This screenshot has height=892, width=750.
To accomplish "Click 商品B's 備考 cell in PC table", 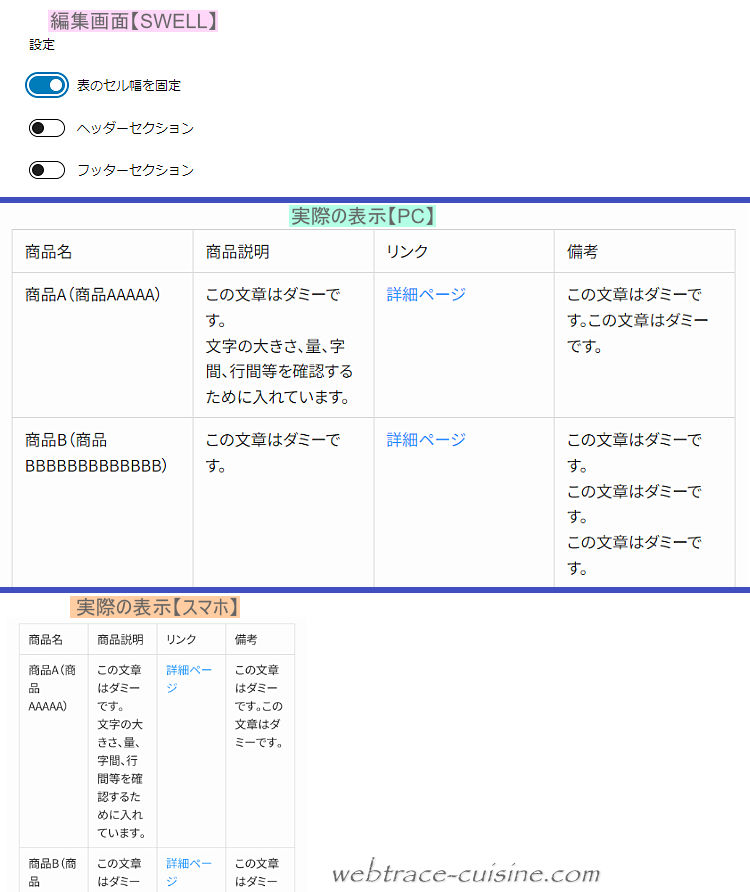I will coord(645,502).
